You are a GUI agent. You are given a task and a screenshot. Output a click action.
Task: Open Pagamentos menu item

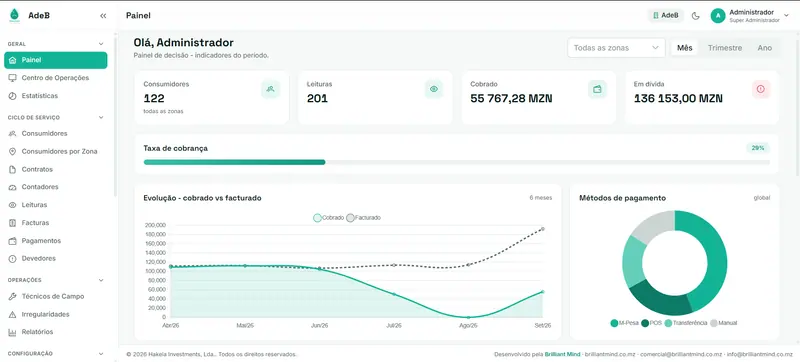click(56, 241)
